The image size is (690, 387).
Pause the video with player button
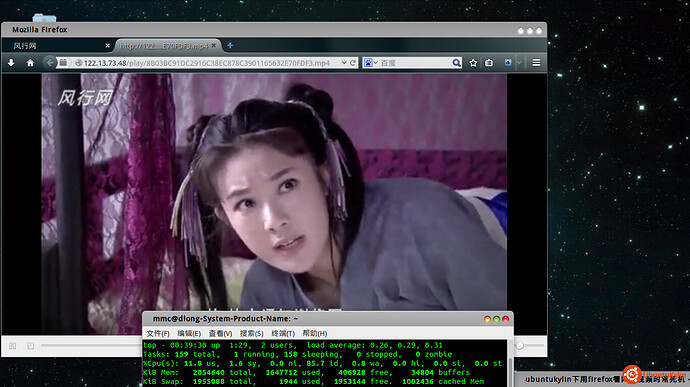(x=13, y=346)
